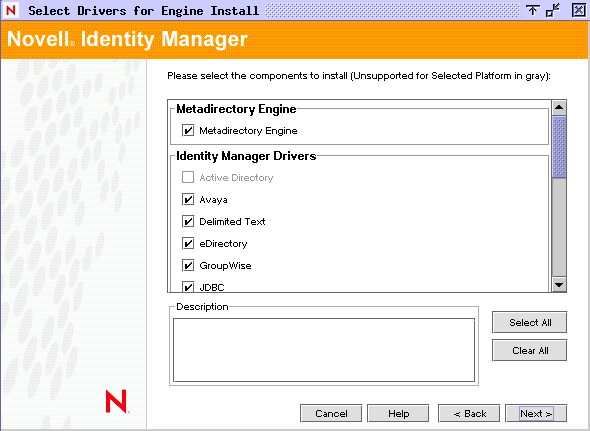Click the Identity Manager Drivers group heading

point(246,156)
